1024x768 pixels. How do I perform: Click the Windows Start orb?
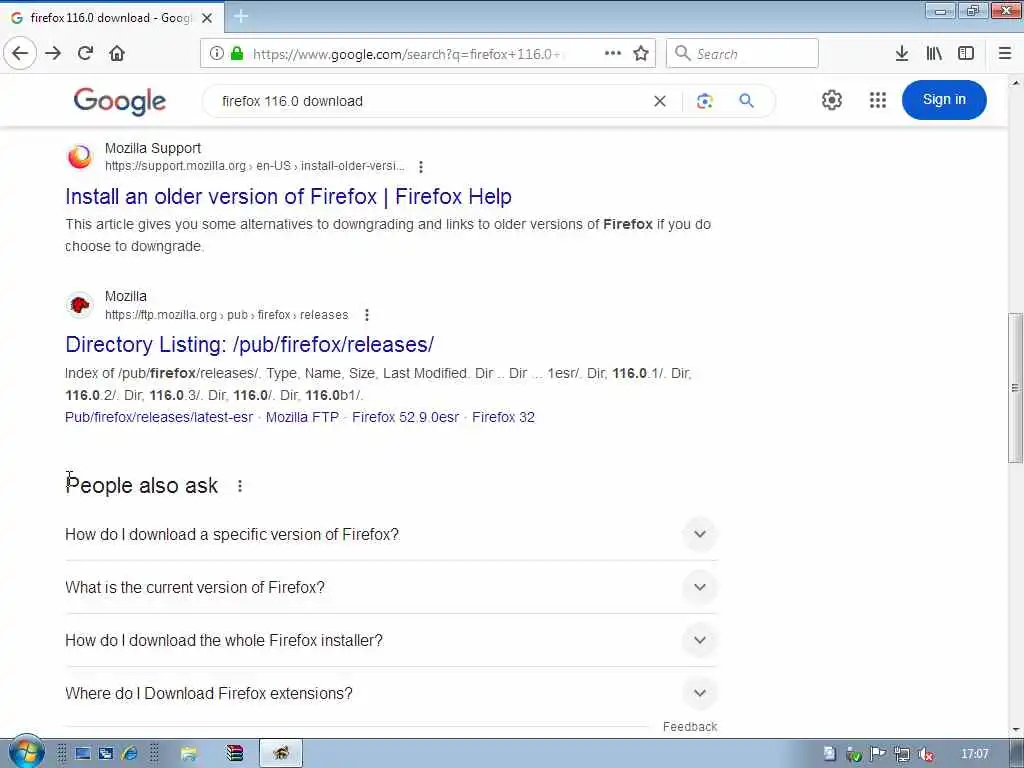[x=26, y=752]
